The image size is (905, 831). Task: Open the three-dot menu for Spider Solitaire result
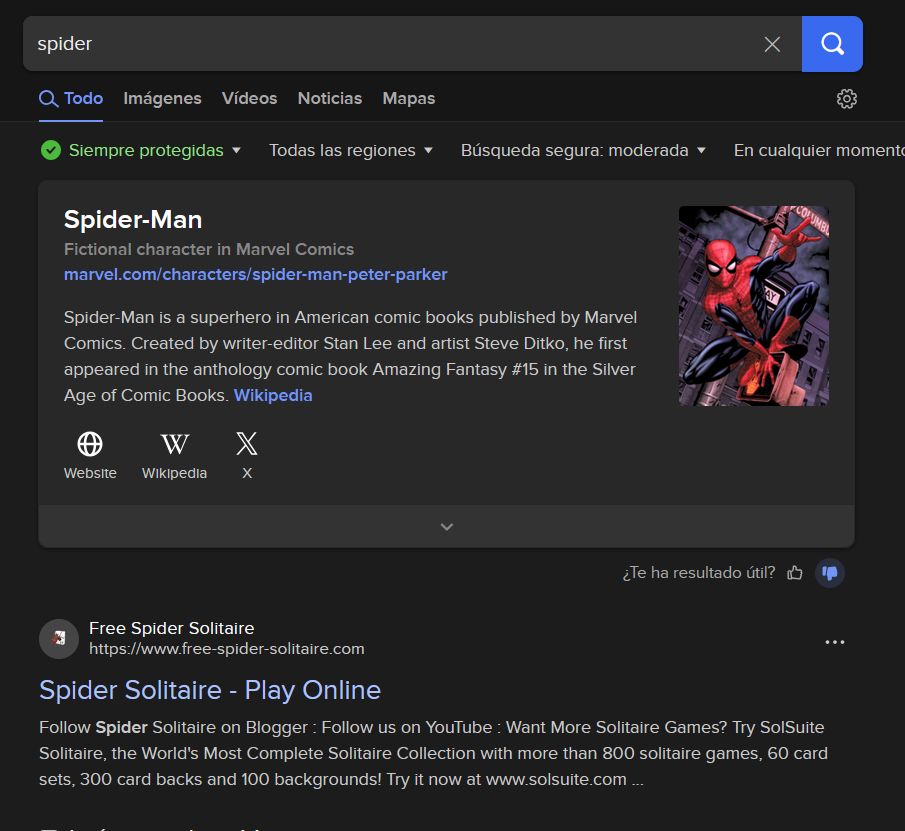pyautogui.click(x=835, y=642)
